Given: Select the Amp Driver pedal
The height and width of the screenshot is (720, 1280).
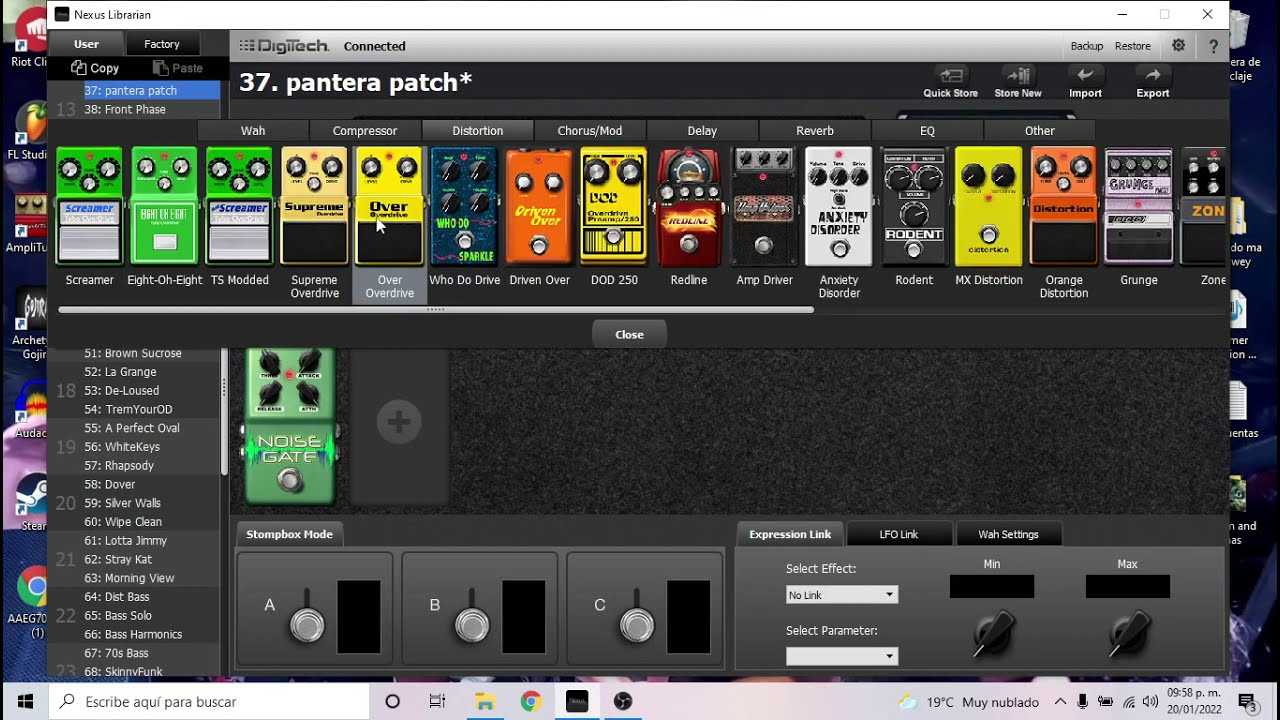Looking at the screenshot, I should click(x=764, y=206).
